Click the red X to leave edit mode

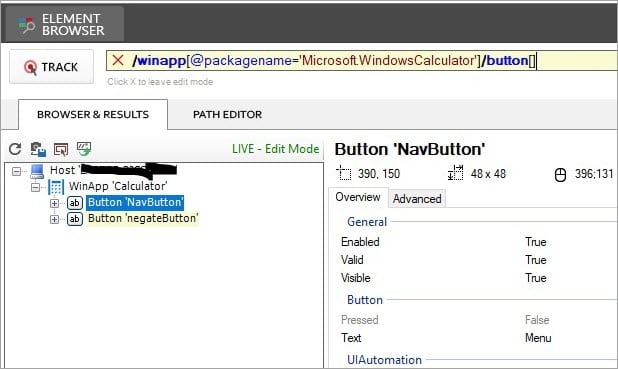tap(118, 60)
